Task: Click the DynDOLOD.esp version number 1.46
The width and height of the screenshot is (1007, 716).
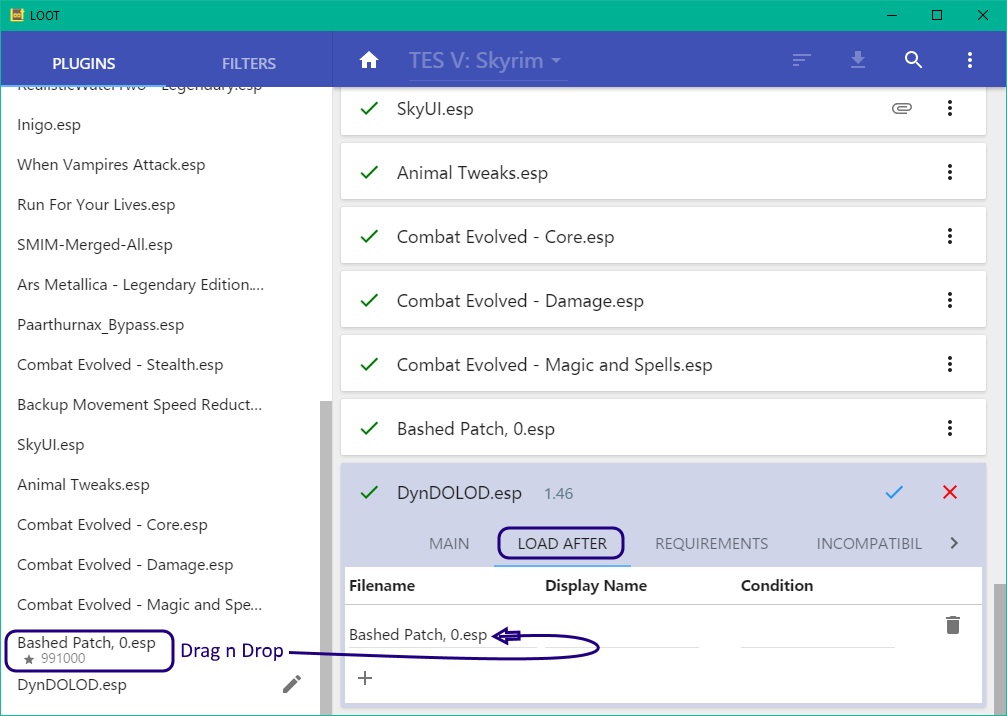Action: click(558, 494)
